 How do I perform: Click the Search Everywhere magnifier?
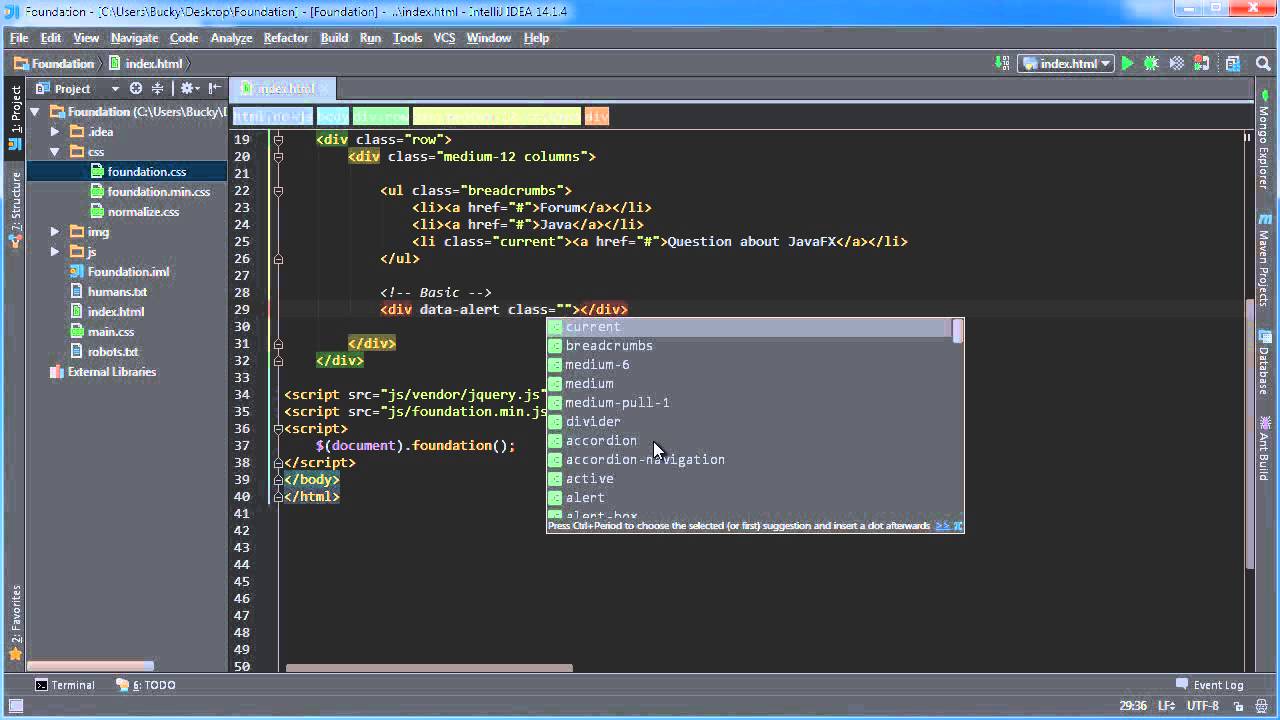(x=1265, y=63)
